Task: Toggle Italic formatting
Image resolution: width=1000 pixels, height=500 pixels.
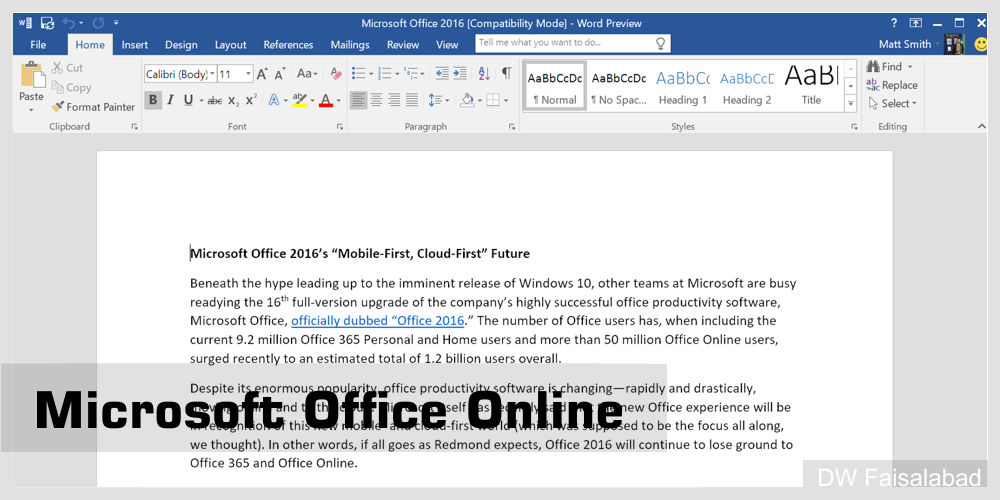Action: [170, 100]
